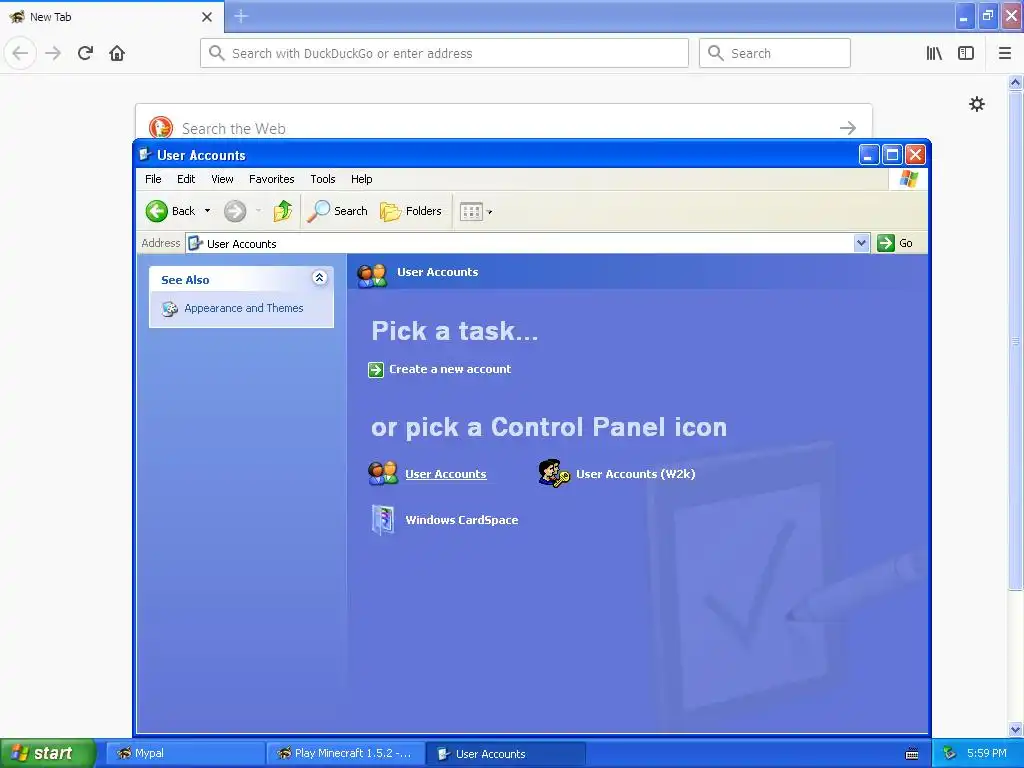Click the Windows flag logo throbber
This screenshot has width=1024, height=768.
pos(908,179)
